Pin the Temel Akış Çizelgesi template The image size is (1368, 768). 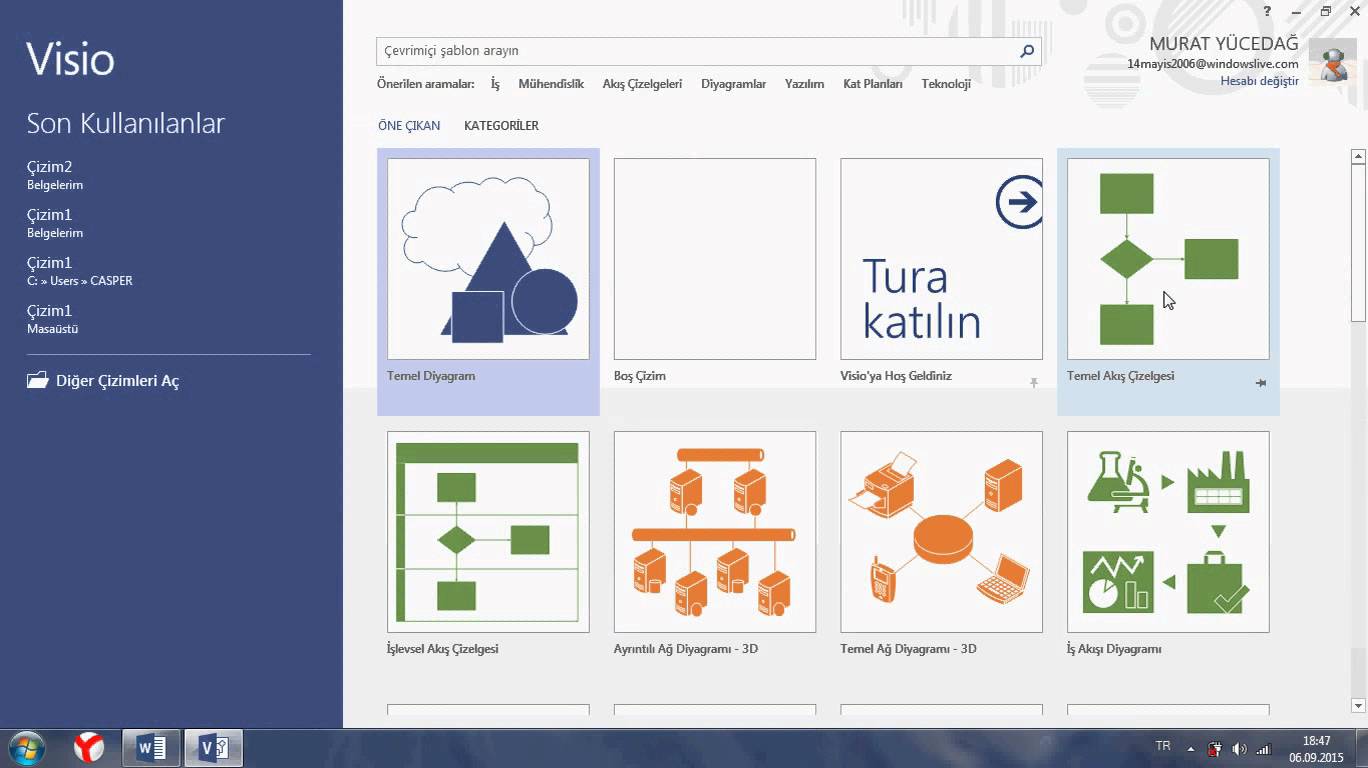tap(1260, 383)
